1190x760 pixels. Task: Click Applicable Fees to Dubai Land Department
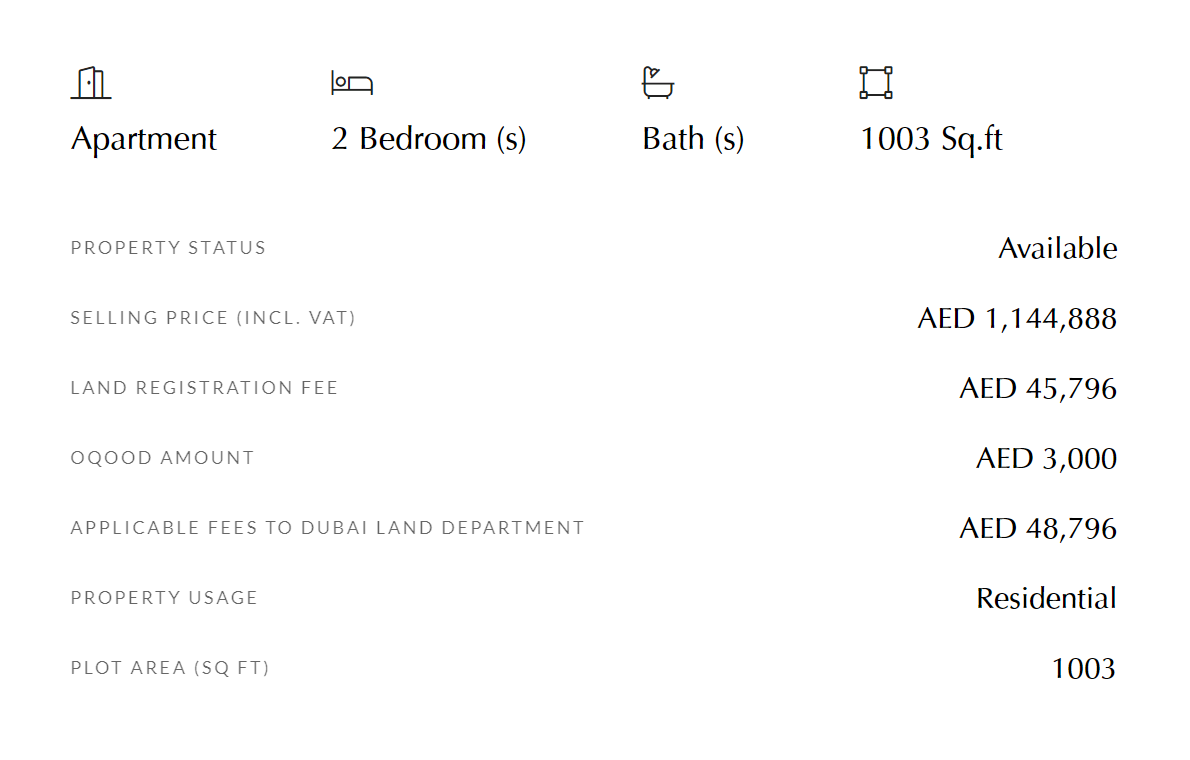tap(328, 528)
